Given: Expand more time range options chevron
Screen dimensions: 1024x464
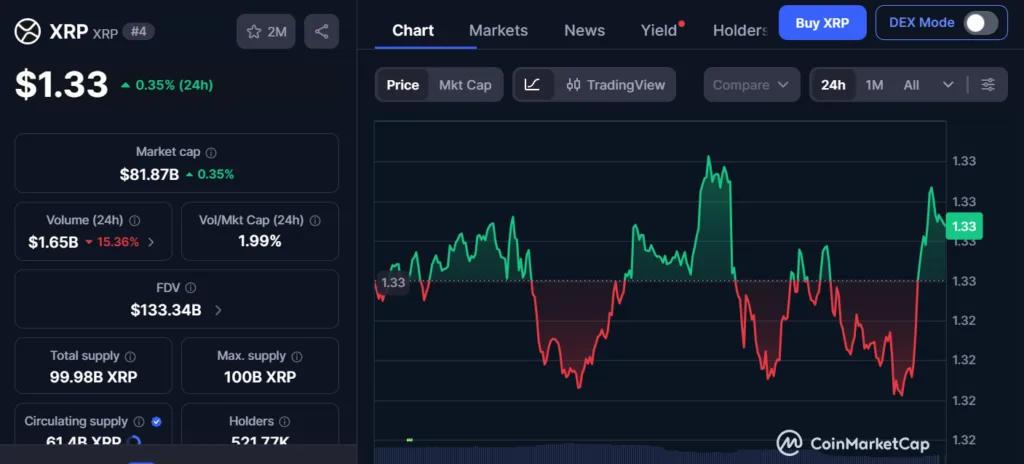Looking at the screenshot, I should pos(948,85).
